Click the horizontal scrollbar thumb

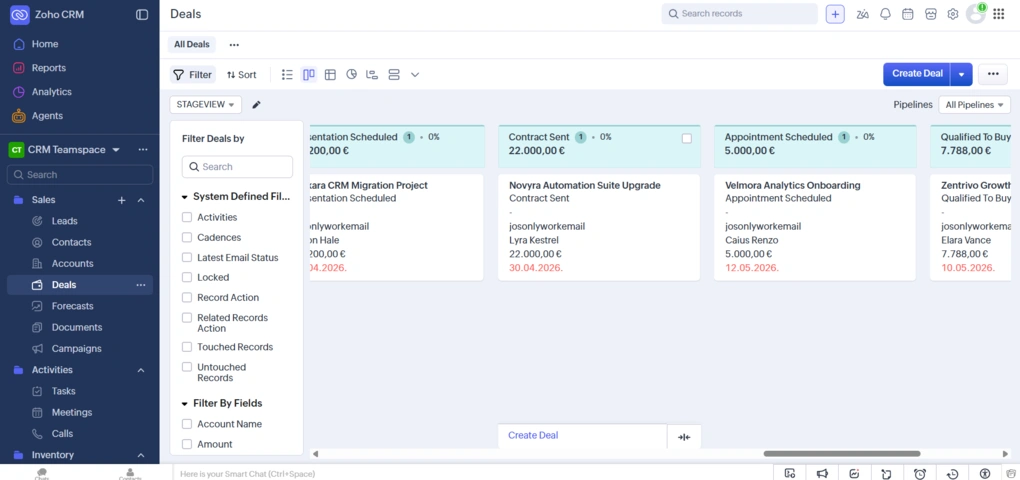pyautogui.click(x=842, y=454)
